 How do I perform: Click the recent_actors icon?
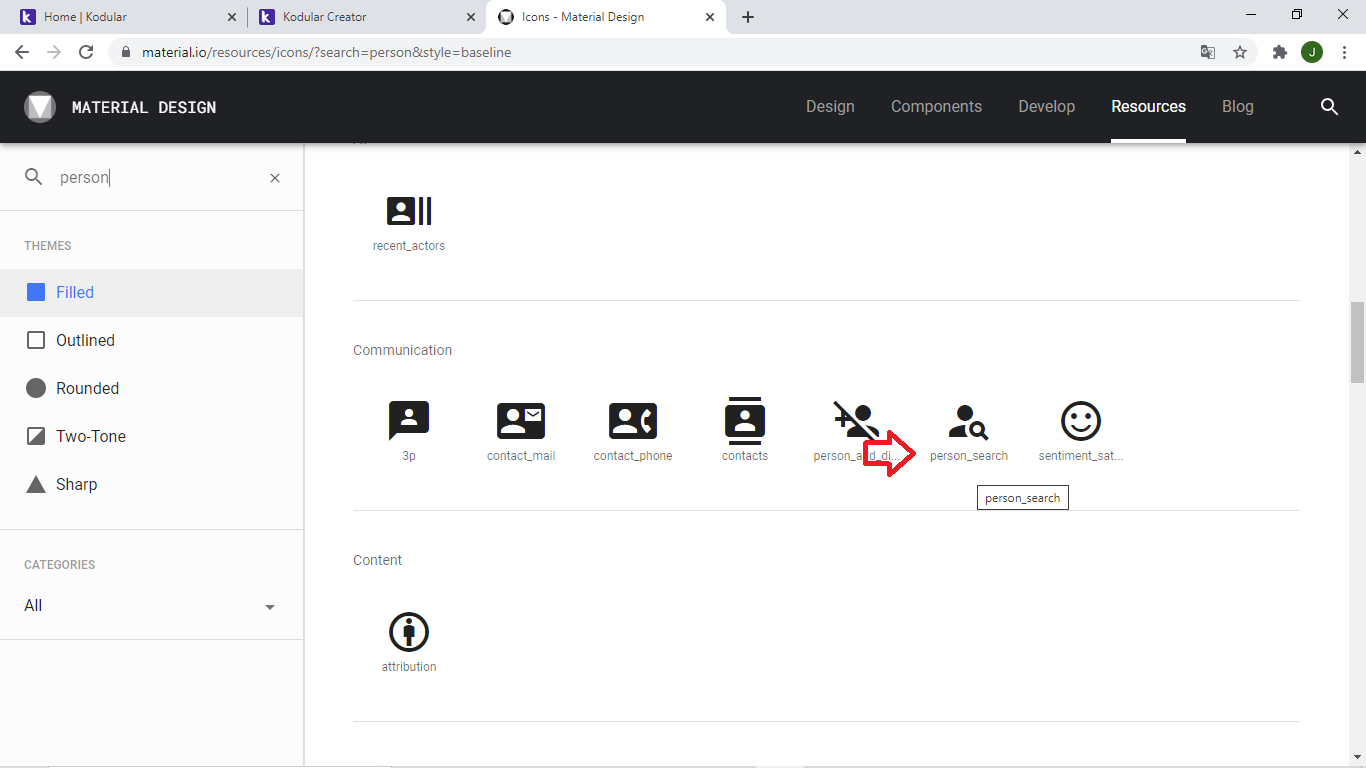pyautogui.click(x=409, y=211)
